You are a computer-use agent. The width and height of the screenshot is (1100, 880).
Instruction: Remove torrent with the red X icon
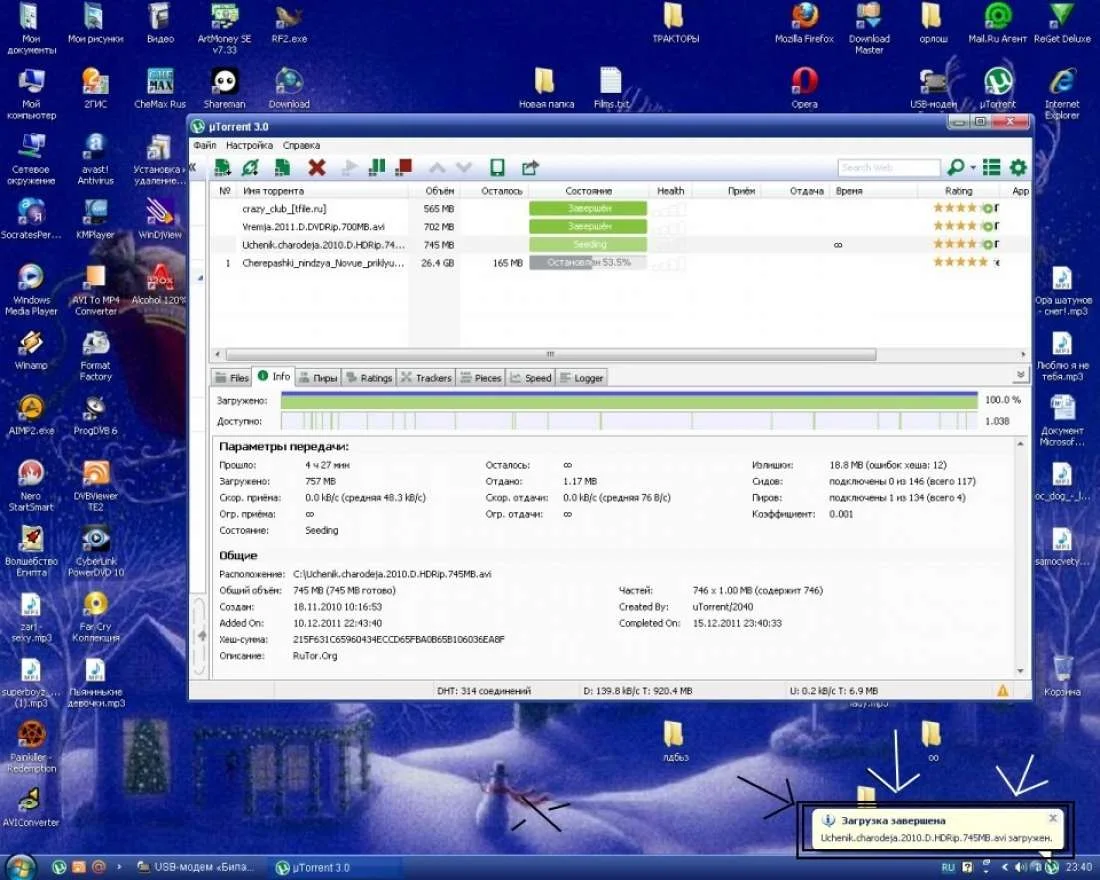coord(317,168)
